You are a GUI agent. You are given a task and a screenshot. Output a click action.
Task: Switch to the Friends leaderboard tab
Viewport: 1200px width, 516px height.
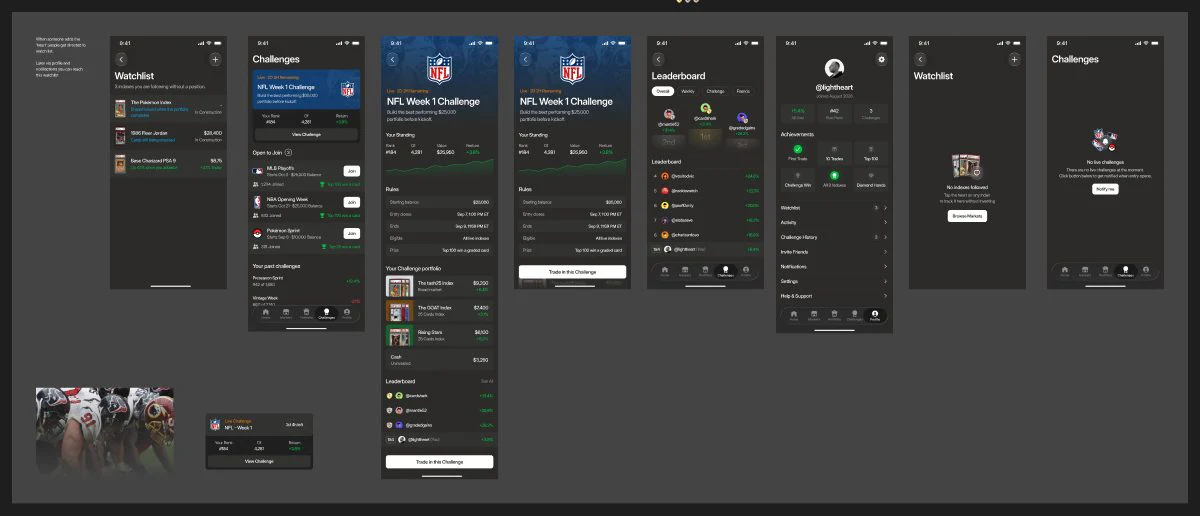[x=743, y=91]
